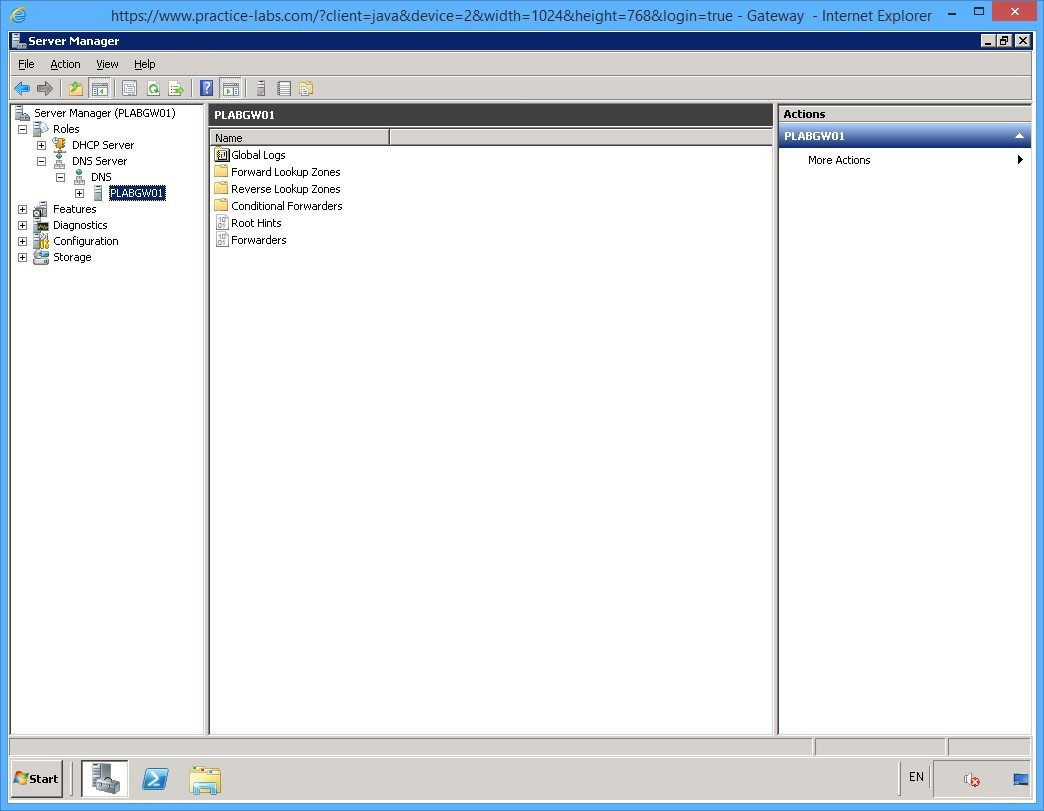Expand the Features tree node
This screenshot has height=811, width=1044.
point(22,209)
